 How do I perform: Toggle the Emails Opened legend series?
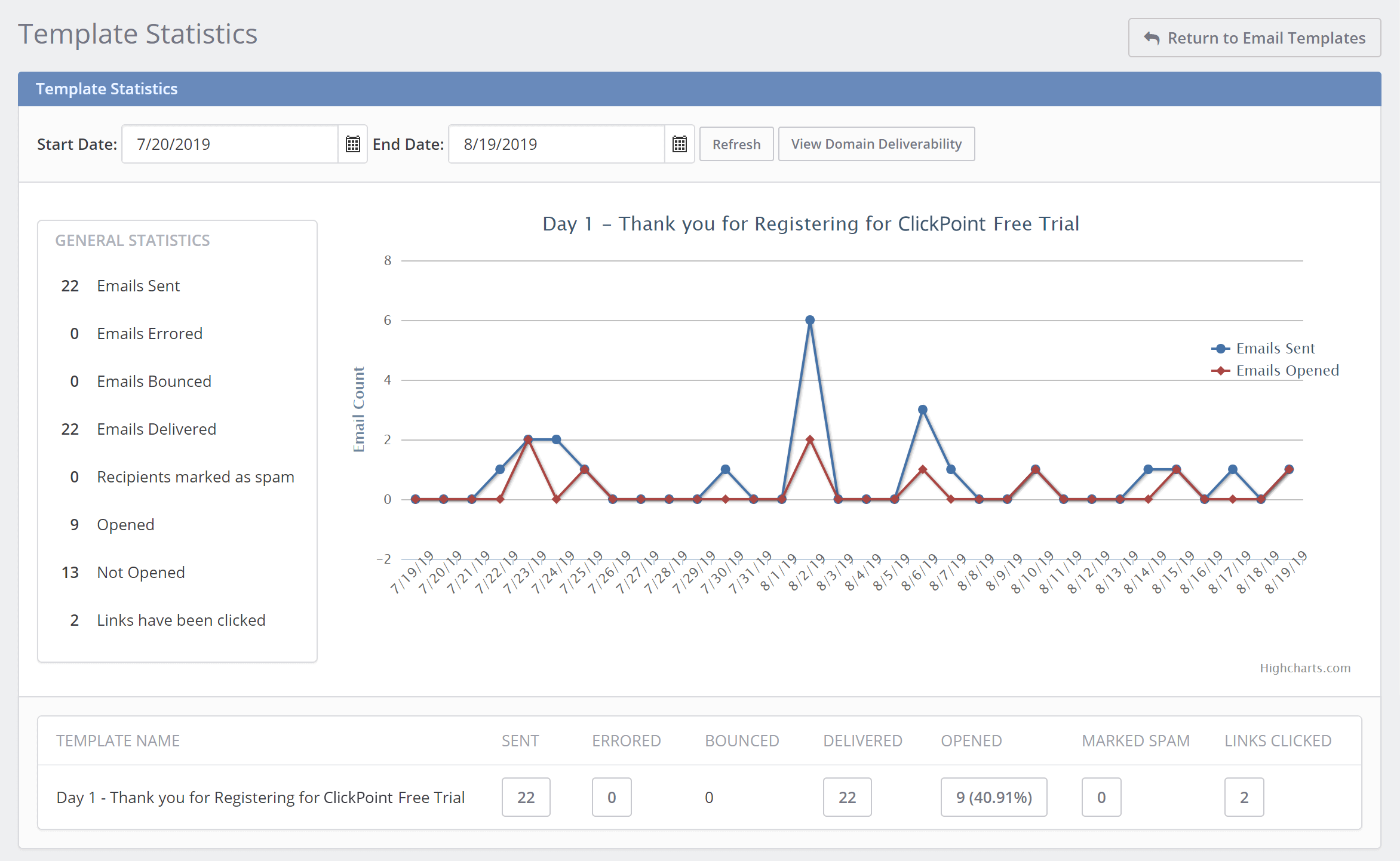coord(1275,370)
